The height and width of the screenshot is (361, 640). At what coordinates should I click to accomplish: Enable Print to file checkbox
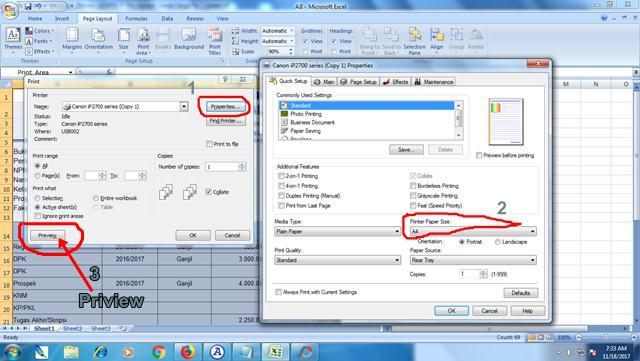(x=209, y=144)
